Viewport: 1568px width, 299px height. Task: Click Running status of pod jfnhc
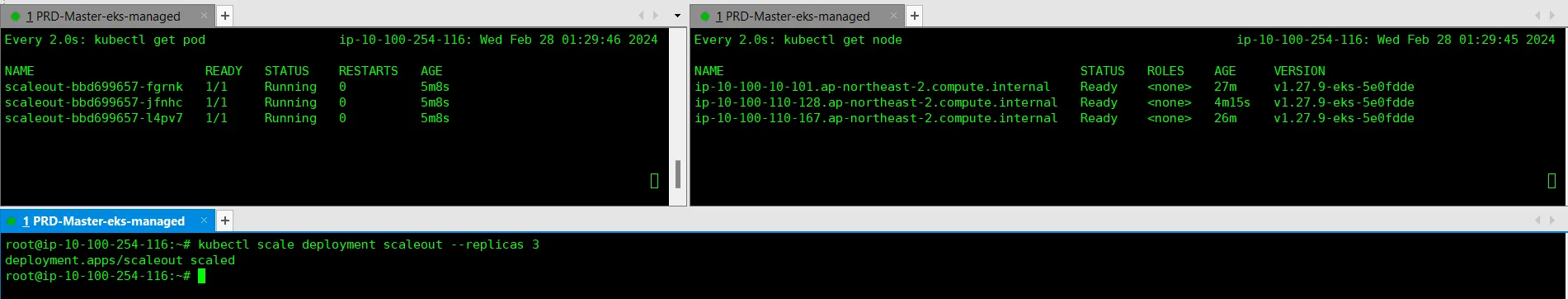coord(290,102)
